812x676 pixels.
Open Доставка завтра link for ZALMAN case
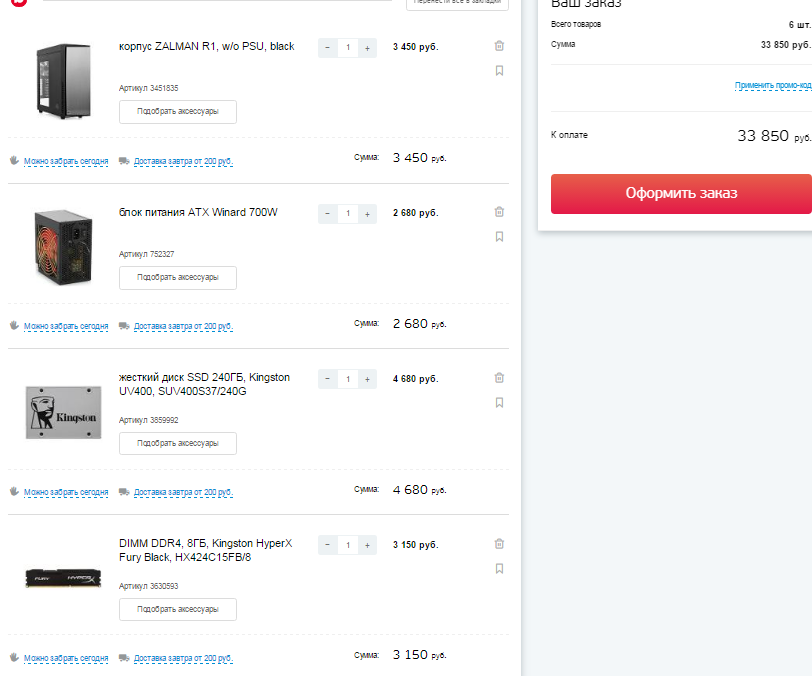click(x=183, y=161)
